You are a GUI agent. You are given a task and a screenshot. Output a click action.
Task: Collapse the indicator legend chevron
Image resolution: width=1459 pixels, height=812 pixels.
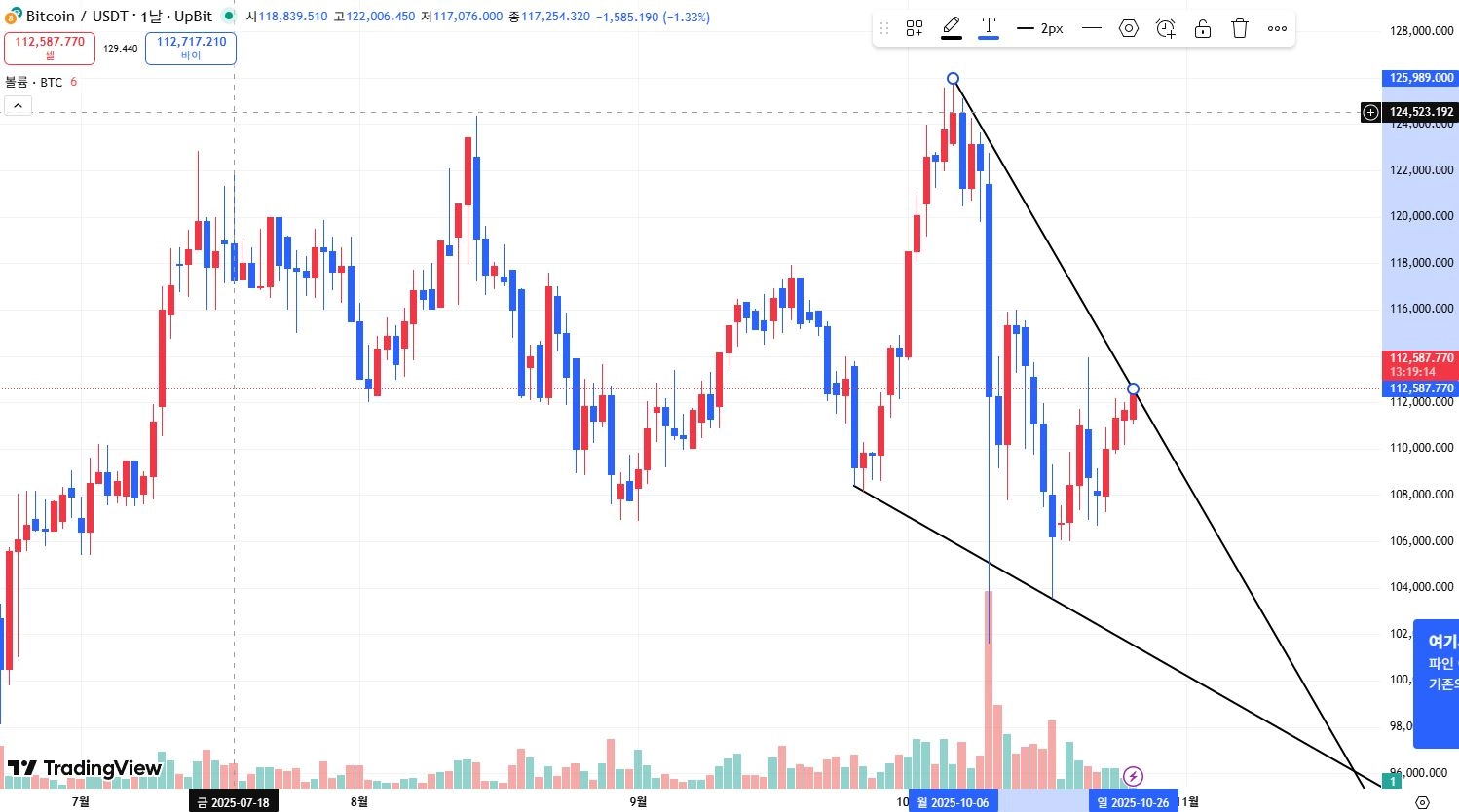pyautogui.click(x=18, y=105)
